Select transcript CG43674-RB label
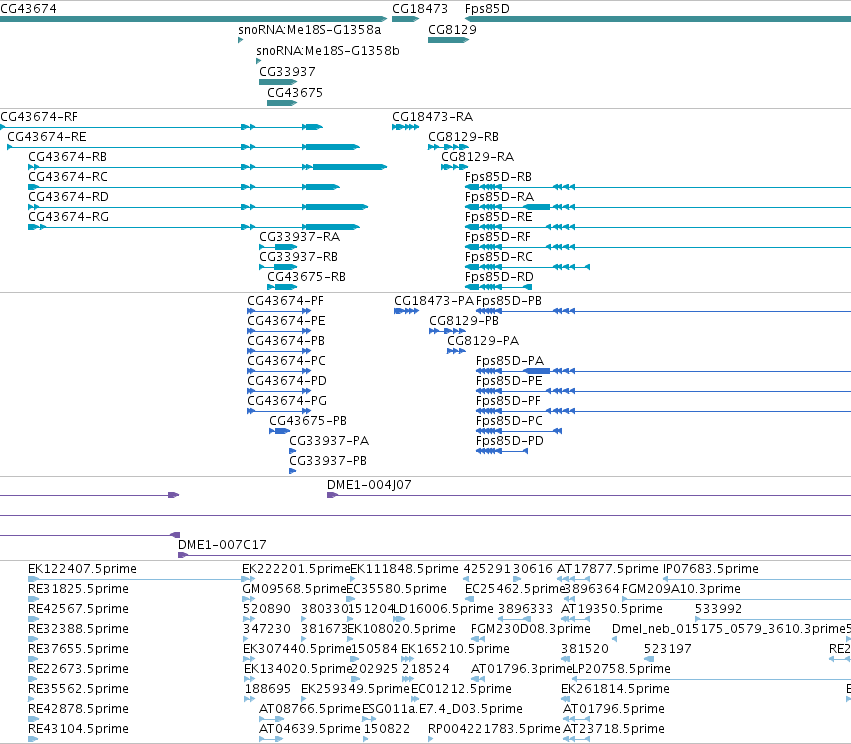Image resolution: width=851 pixels, height=744 pixels. point(68,157)
